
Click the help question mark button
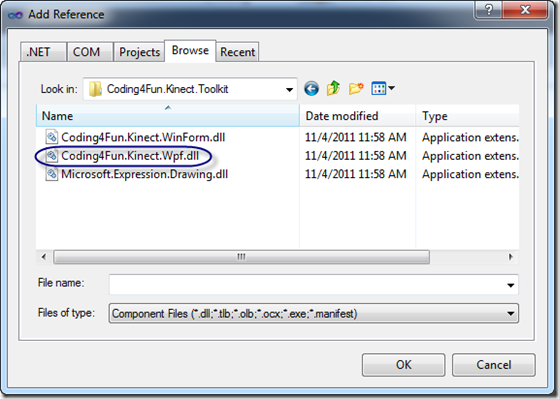click(489, 10)
